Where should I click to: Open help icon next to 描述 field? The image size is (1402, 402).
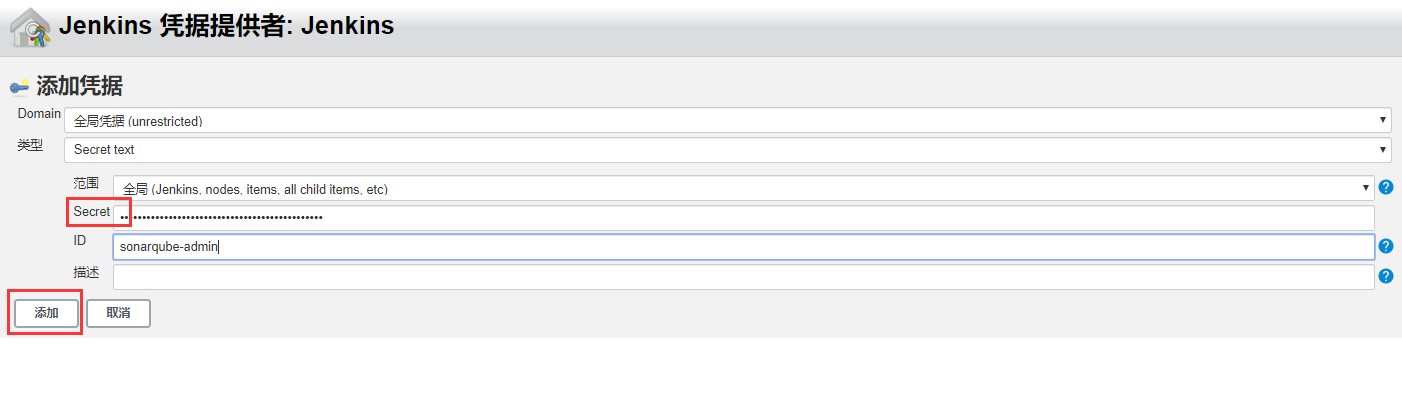(1385, 276)
